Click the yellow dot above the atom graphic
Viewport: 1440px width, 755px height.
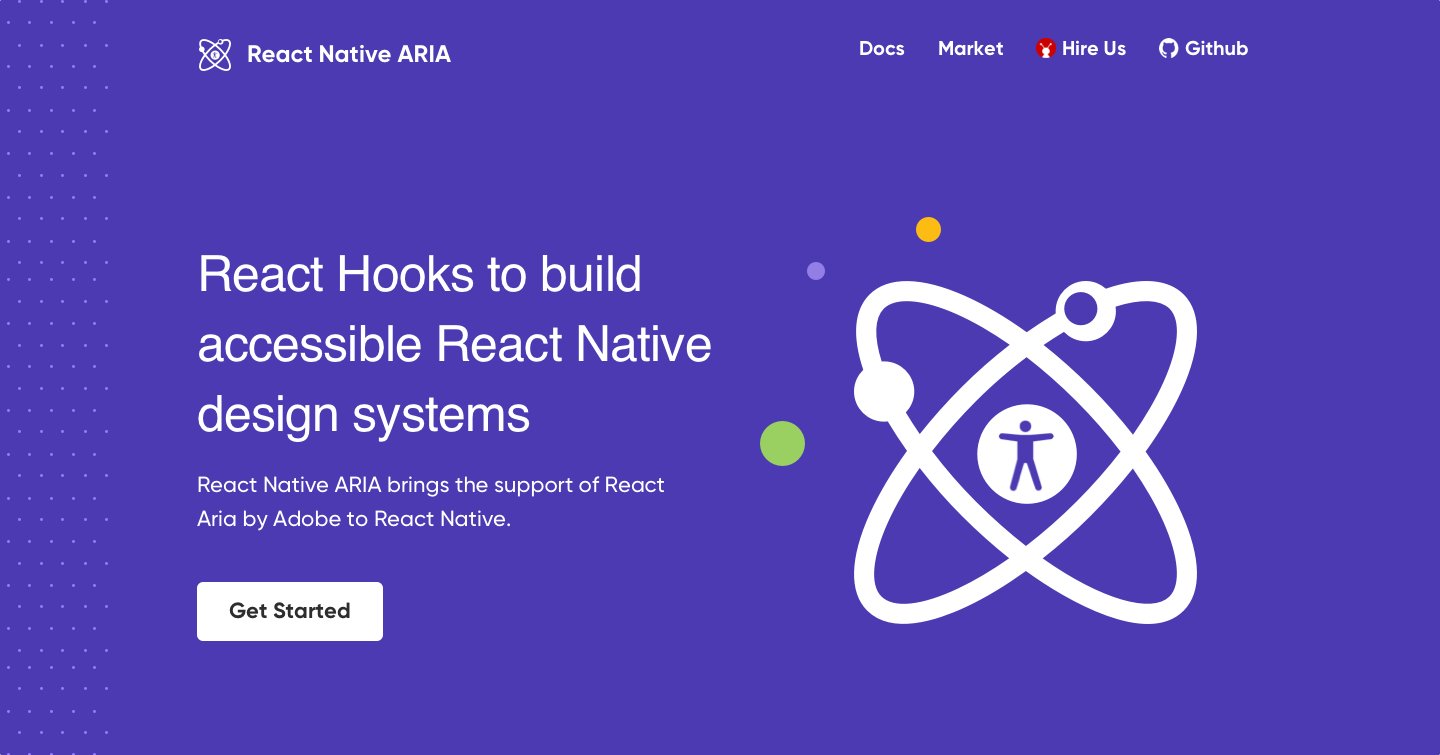tap(928, 229)
